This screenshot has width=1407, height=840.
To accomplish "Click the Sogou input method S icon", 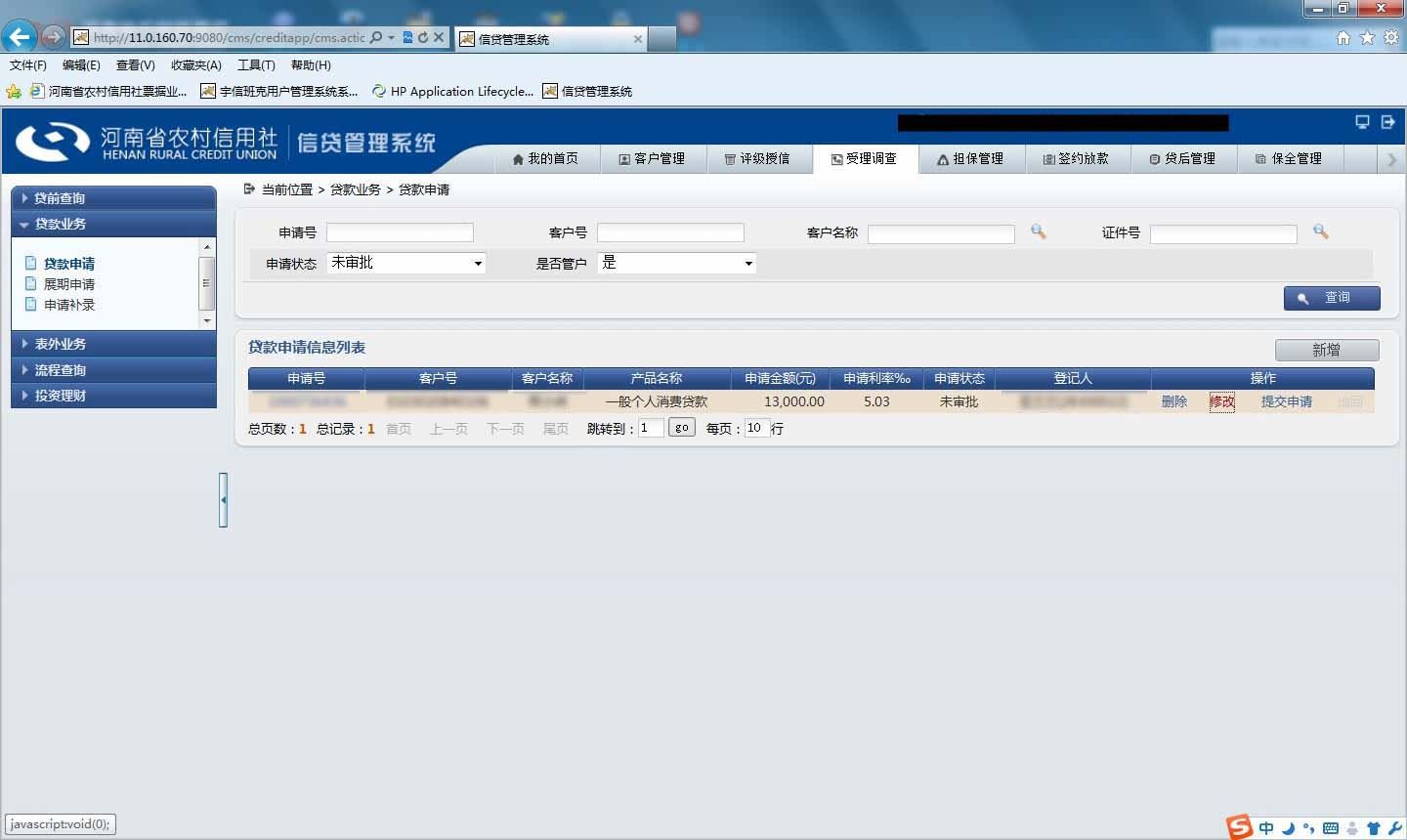I will (1240, 827).
